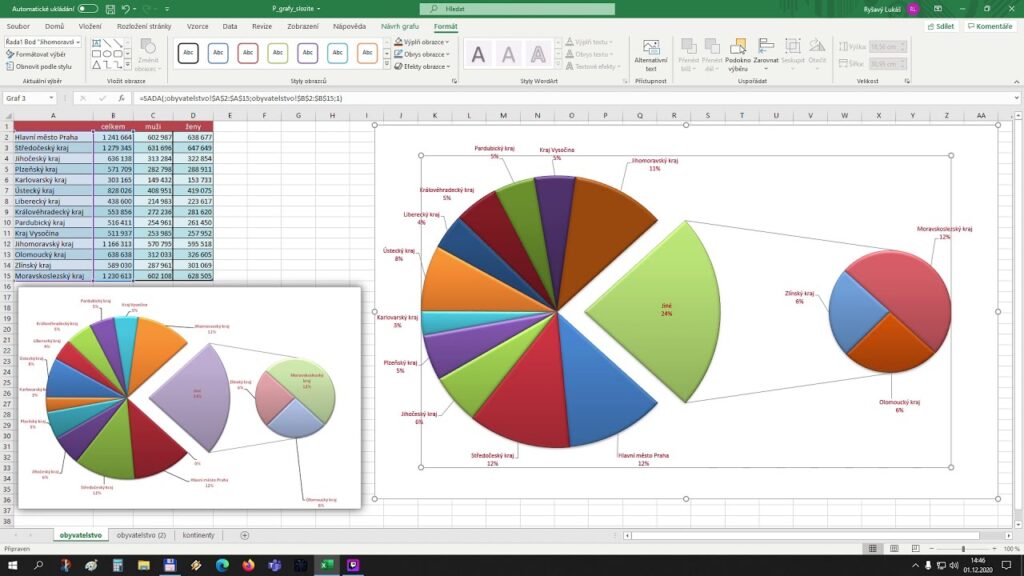Screen dimensions: 1024x576
Task: Add a new sheet with plus icon
Action: pos(245,535)
